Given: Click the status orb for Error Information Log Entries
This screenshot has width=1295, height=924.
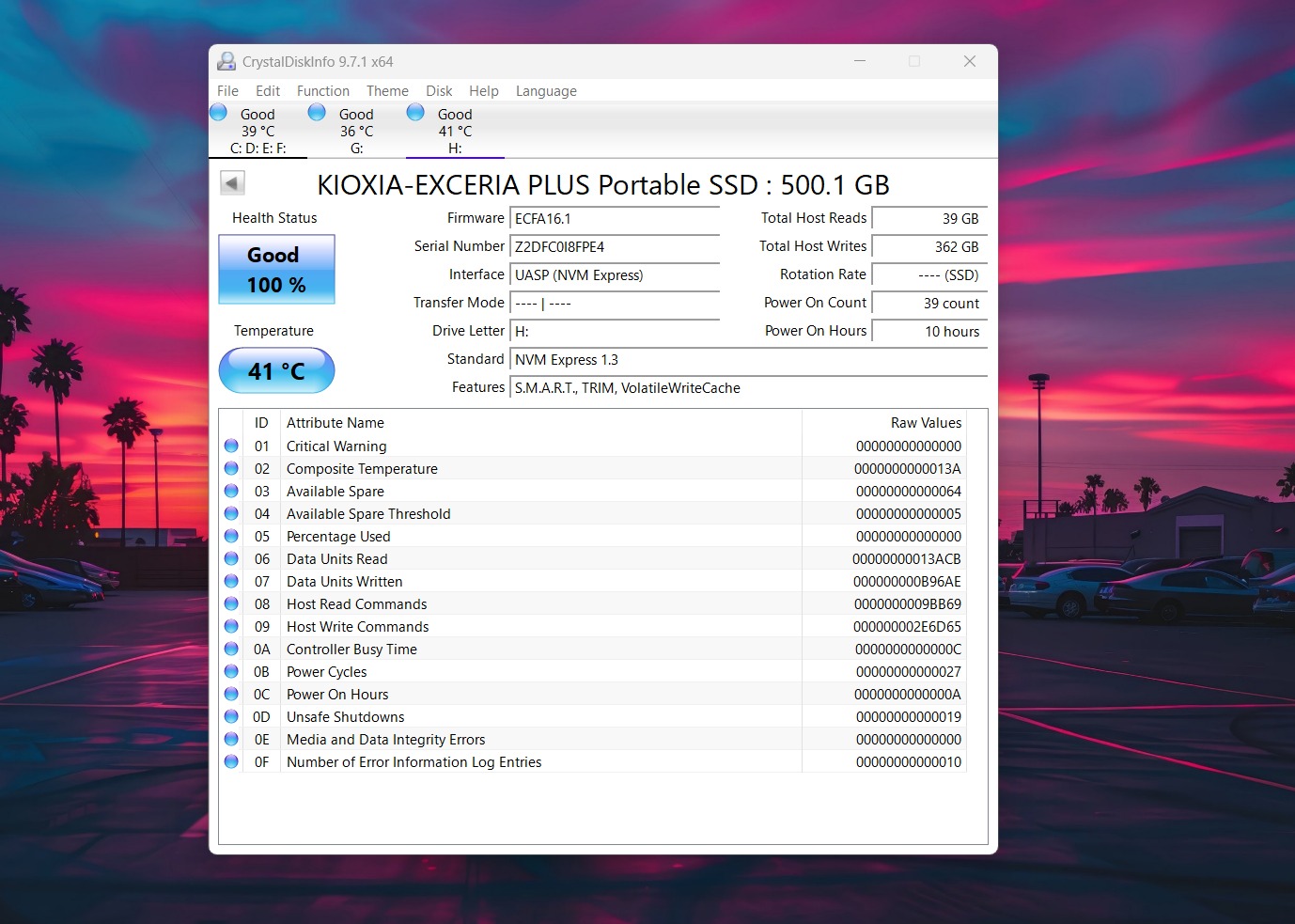Looking at the screenshot, I should tap(231, 761).
